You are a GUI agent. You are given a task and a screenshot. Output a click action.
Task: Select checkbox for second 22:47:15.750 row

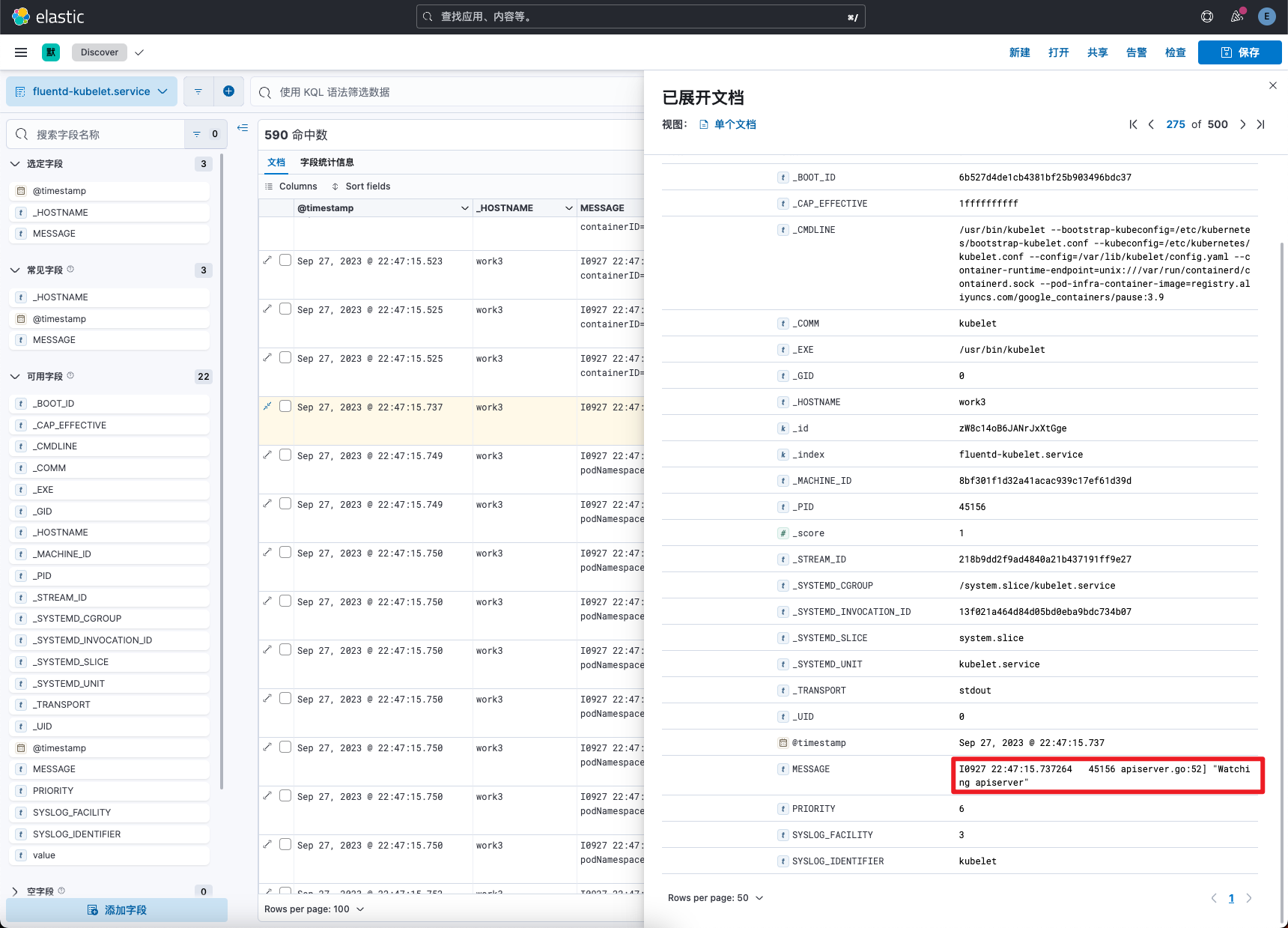pos(285,601)
